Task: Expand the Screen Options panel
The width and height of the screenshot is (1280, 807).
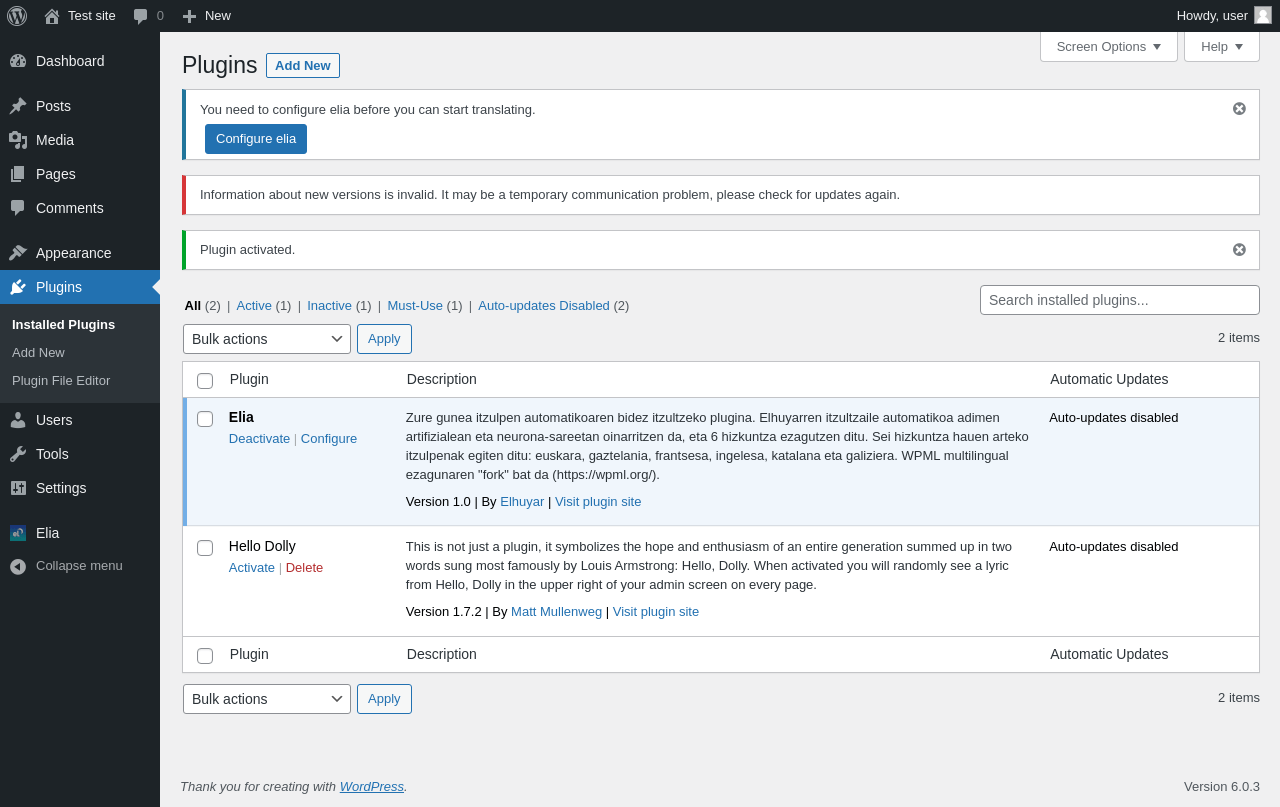Action: (x=1108, y=46)
